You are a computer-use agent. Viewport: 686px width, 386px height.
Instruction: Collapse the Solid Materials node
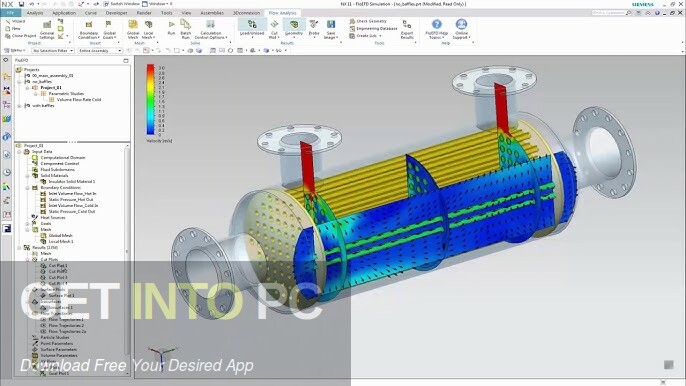coord(28,175)
